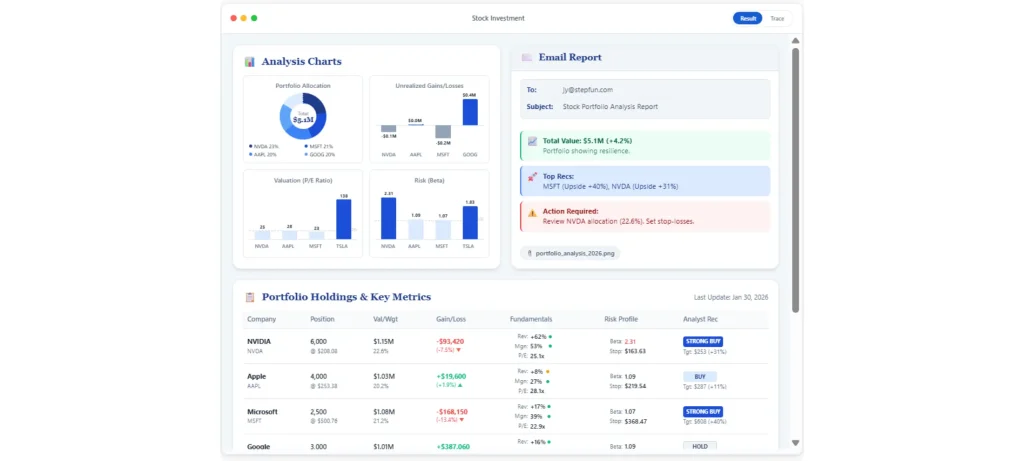This screenshot has height=461, width=1024.
Task: Click the Top Recs pin icon
Action: point(532,177)
